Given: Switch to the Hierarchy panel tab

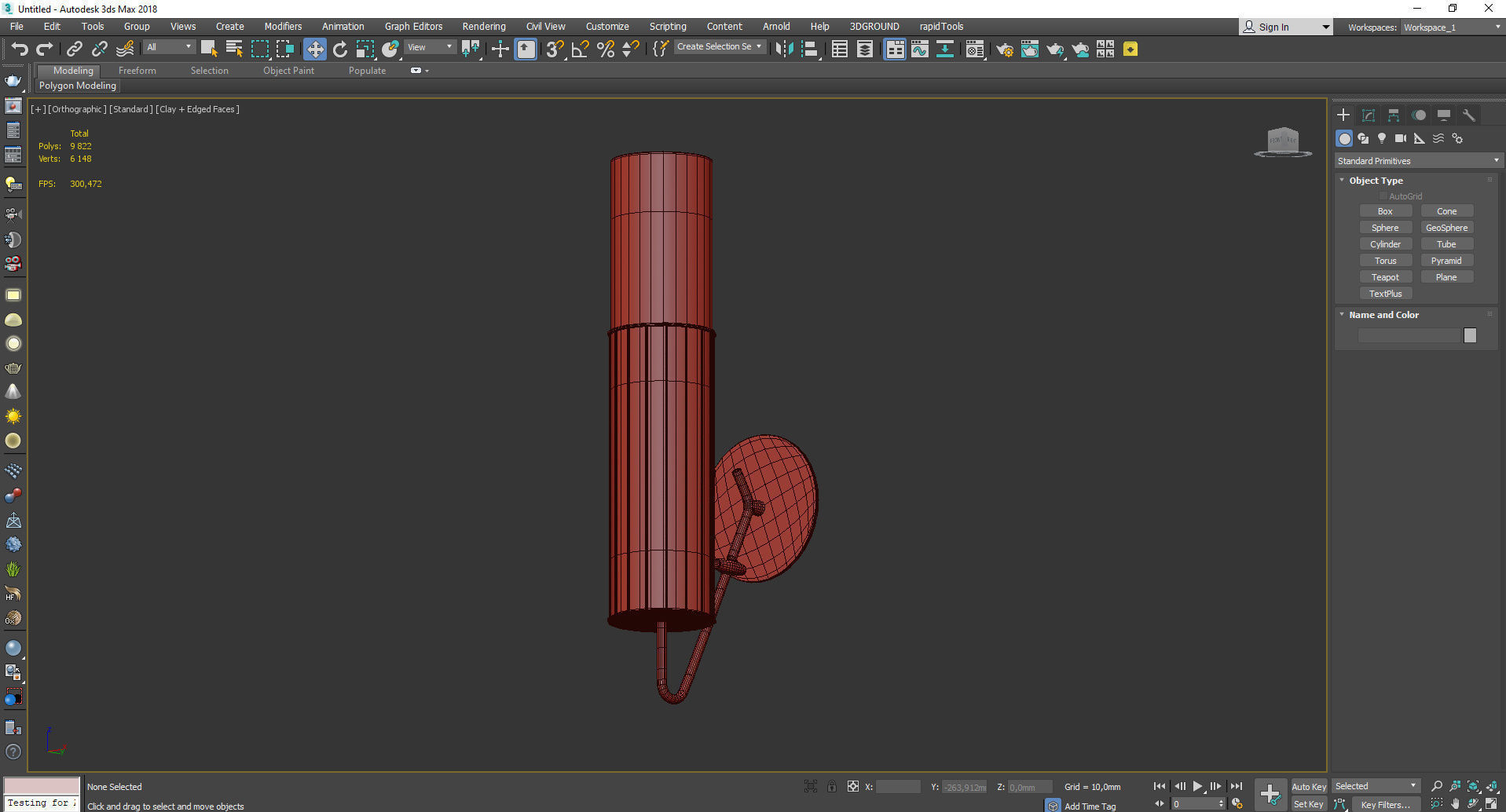Looking at the screenshot, I should coord(1394,115).
